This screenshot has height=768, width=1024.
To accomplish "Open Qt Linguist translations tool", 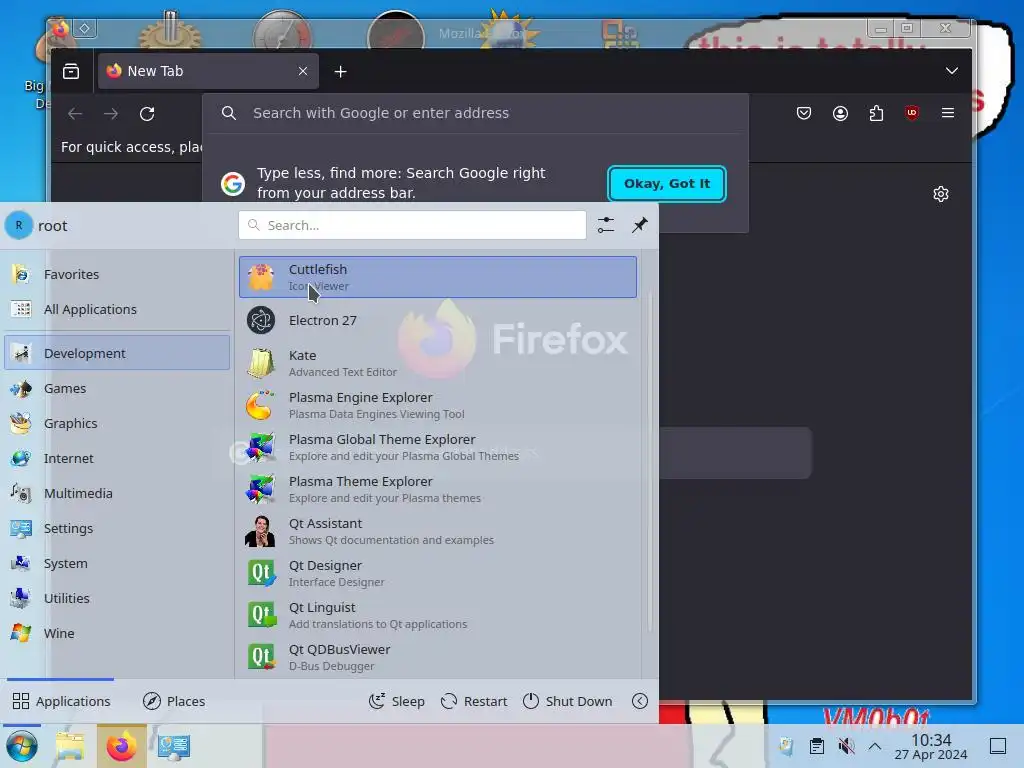I will 438,615.
